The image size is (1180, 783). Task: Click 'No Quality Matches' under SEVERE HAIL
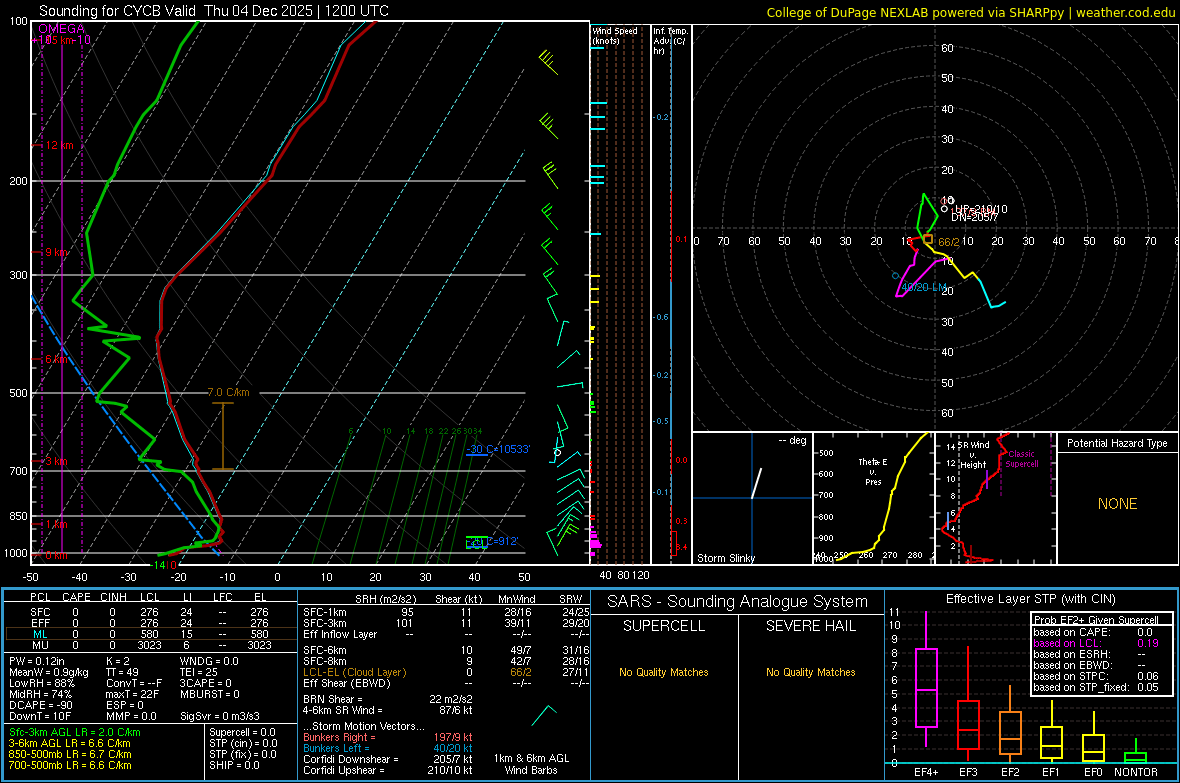810,672
